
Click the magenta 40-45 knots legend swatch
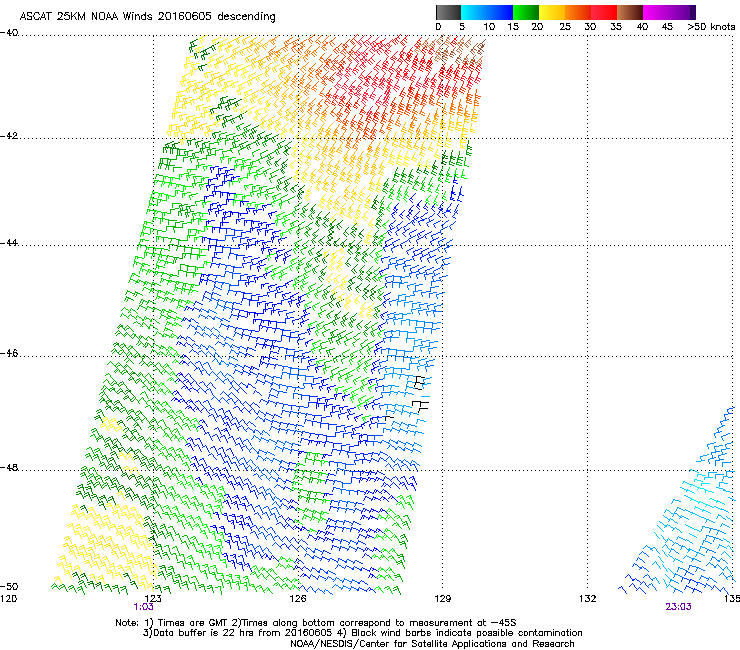click(656, 12)
